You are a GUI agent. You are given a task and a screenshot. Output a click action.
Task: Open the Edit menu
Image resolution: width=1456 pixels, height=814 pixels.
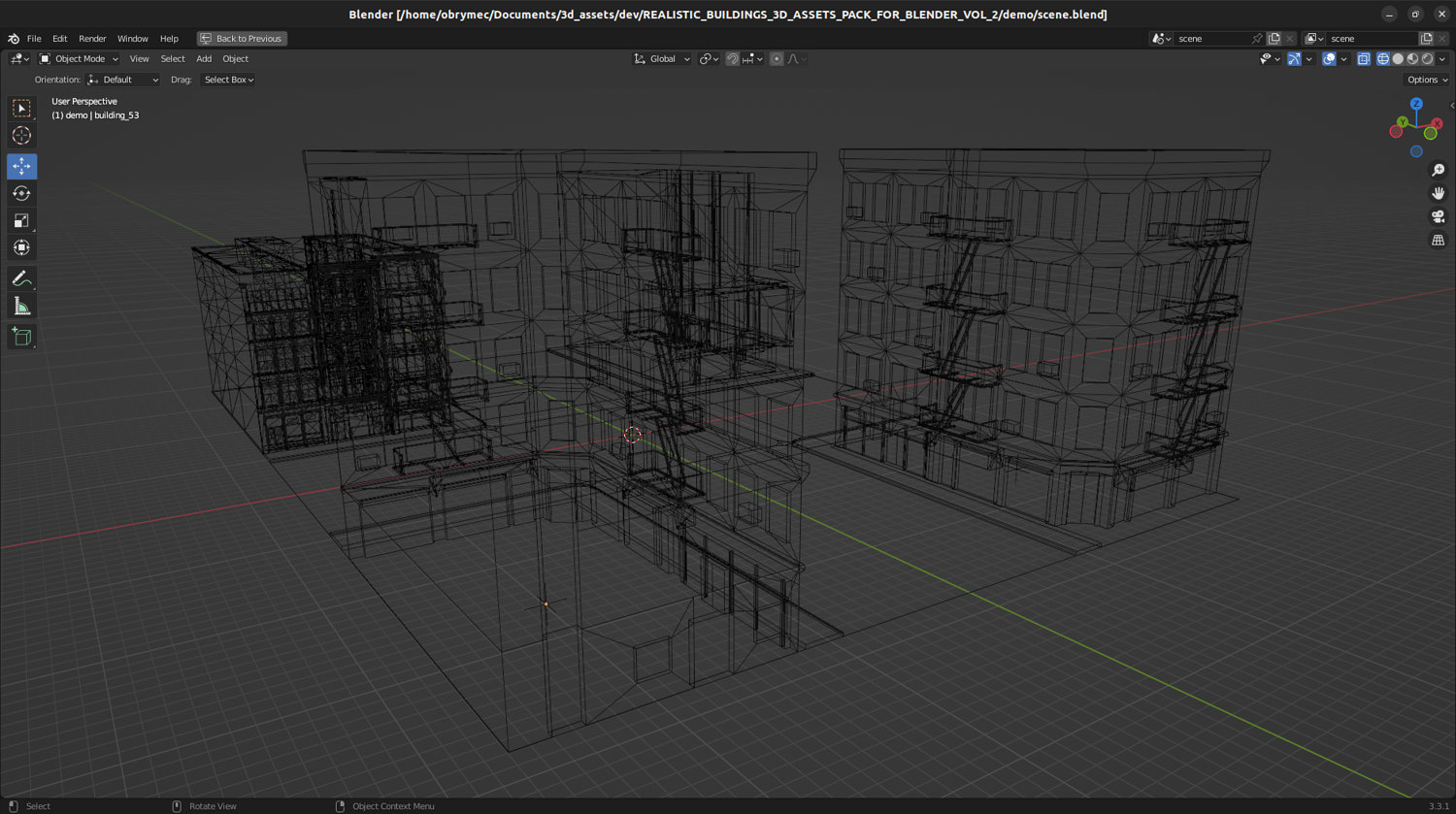coord(59,39)
